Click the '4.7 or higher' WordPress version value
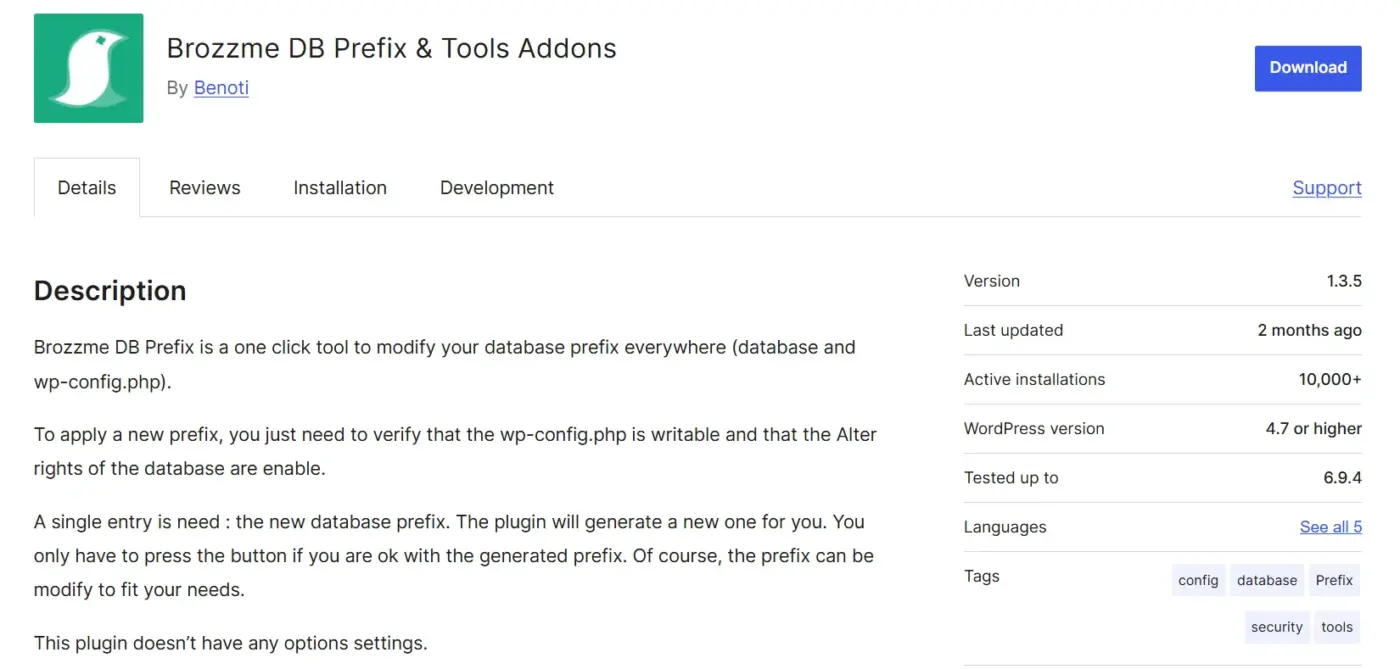This screenshot has height=669, width=1400. 1314,428
